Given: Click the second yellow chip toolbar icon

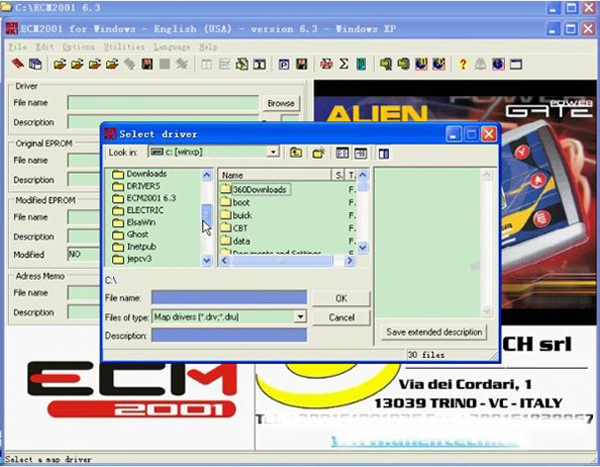Looking at the screenshot, I should click(x=403, y=64).
